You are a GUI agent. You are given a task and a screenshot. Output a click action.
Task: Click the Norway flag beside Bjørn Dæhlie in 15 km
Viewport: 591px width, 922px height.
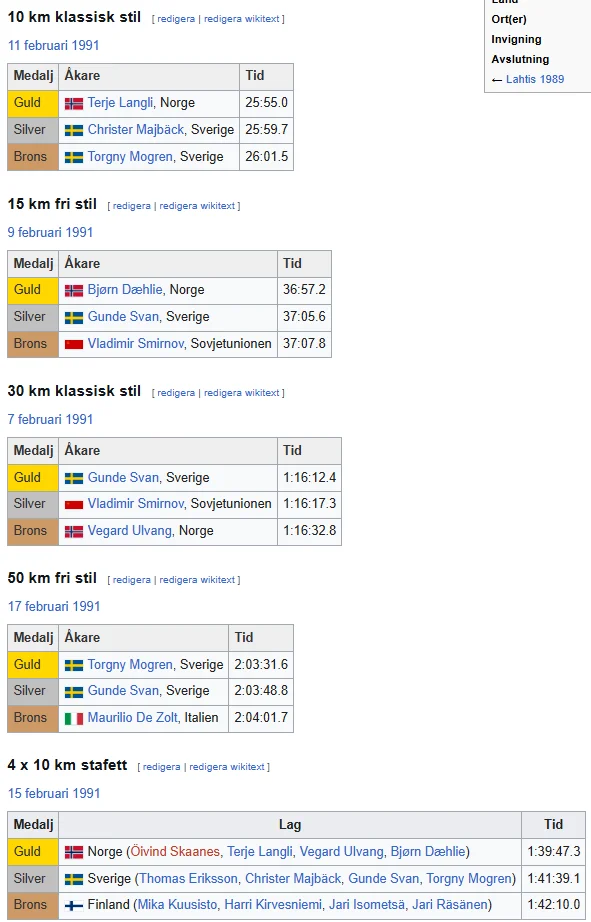click(74, 290)
